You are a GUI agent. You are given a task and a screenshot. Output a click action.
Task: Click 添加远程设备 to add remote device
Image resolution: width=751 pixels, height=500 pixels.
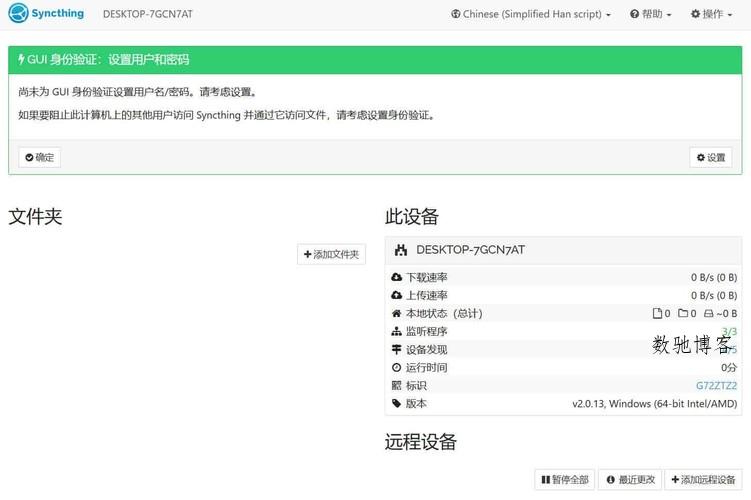pyautogui.click(x=703, y=479)
